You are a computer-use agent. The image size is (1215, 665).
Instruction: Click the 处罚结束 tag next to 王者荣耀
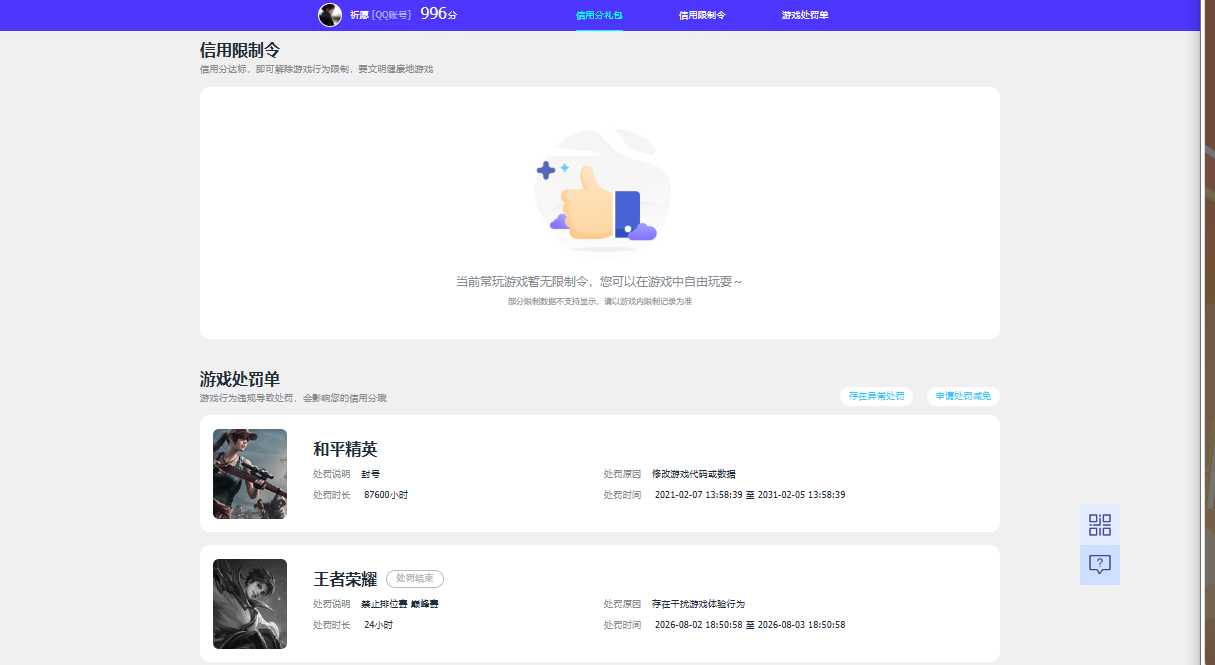click(x=415, y=578)
